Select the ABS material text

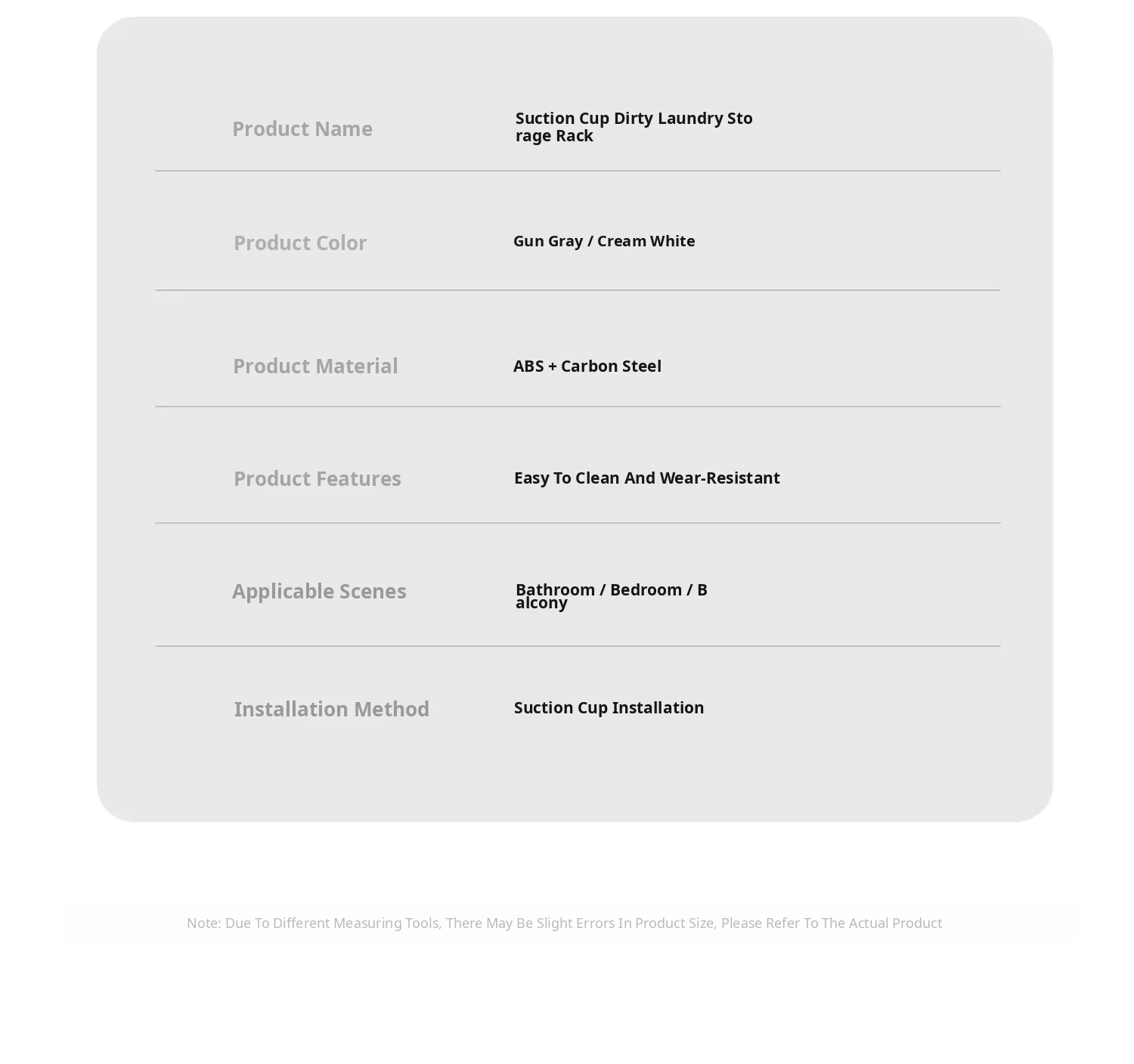[x=528, y=367]
